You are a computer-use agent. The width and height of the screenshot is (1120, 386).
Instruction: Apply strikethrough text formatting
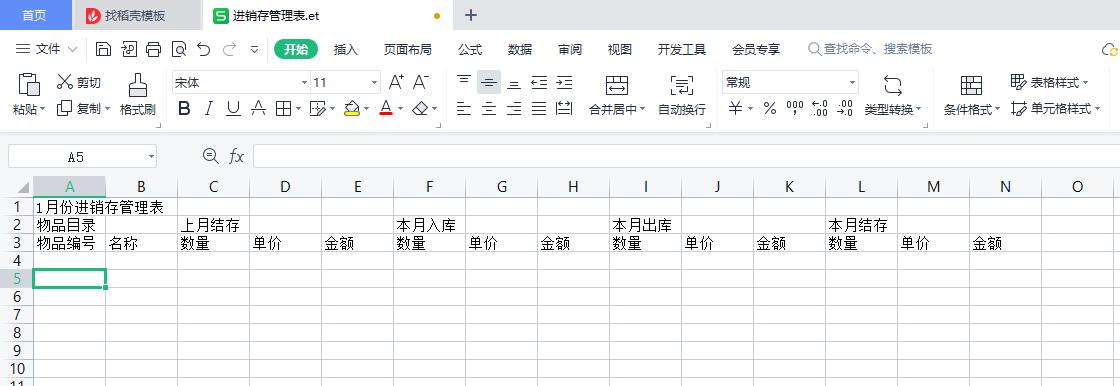point(259,109)
